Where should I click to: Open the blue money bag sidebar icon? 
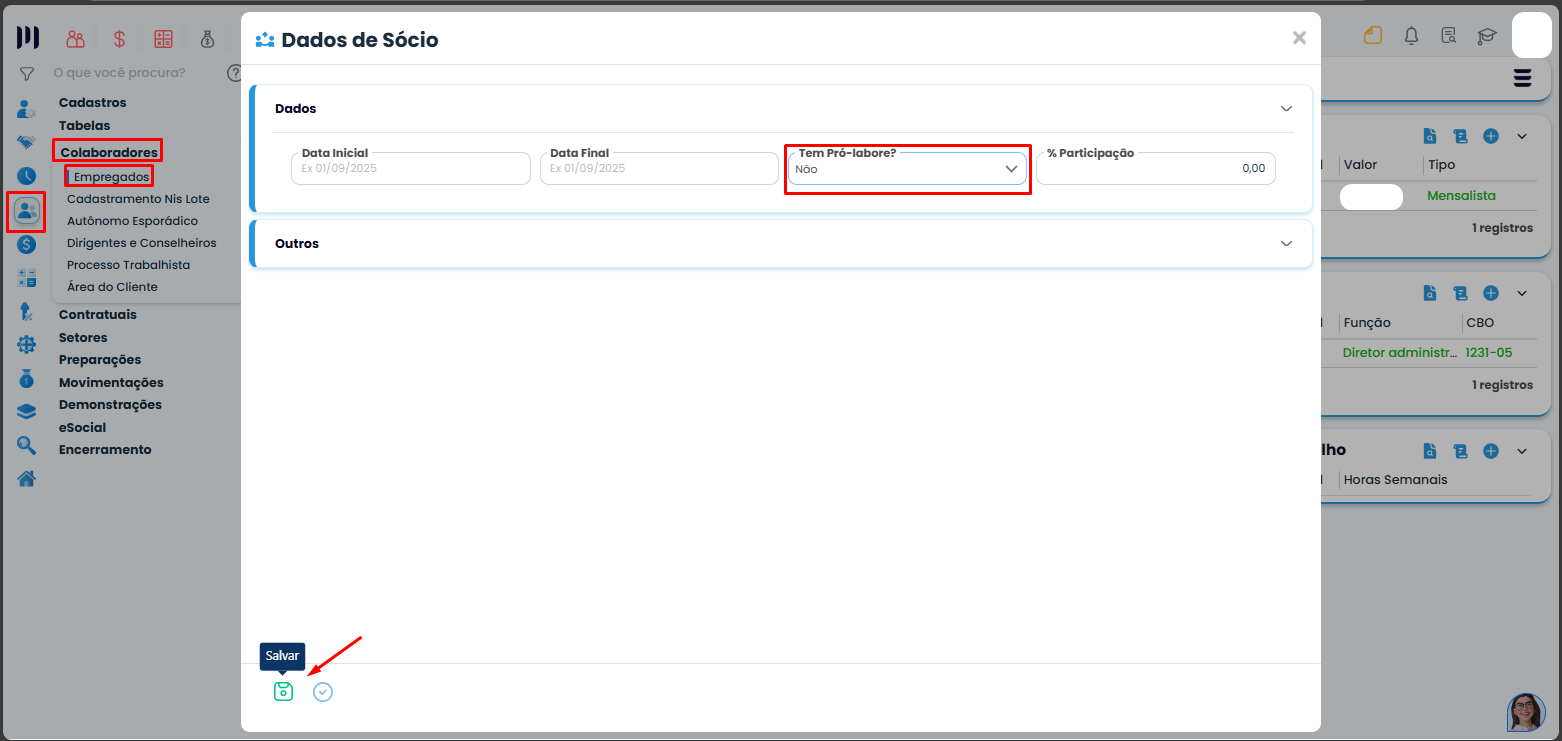(27, 379)
